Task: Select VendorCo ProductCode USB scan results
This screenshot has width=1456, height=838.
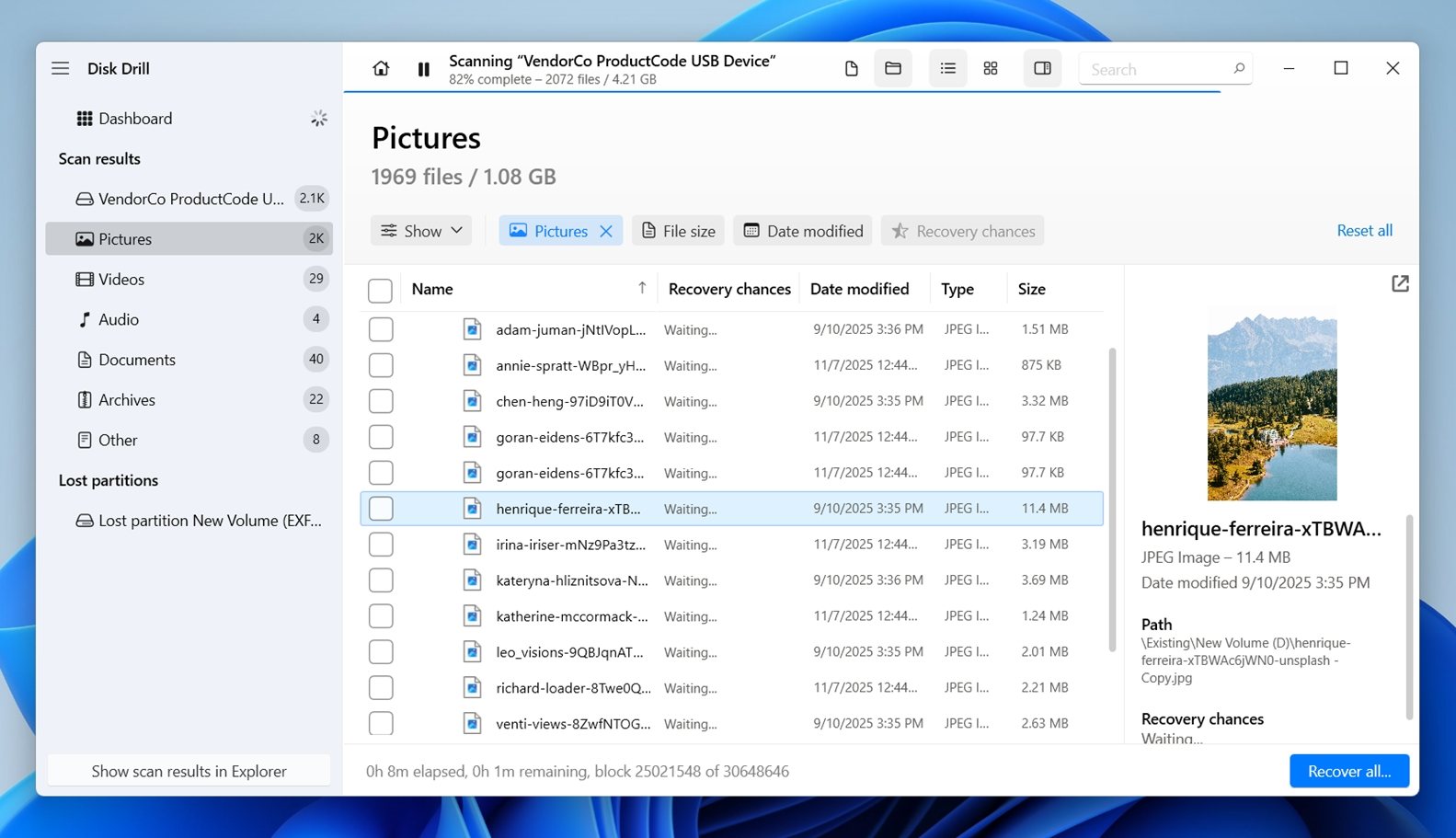Action: coord(189,199)
